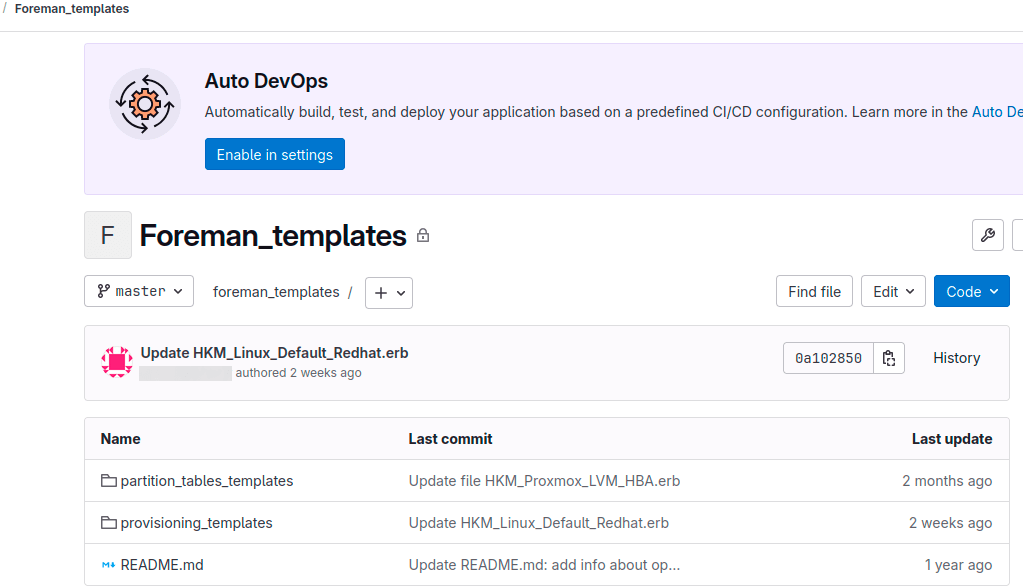Click the README.md markdown file icon
Viewport: 1023px width, 586px height.
point(109,565)
